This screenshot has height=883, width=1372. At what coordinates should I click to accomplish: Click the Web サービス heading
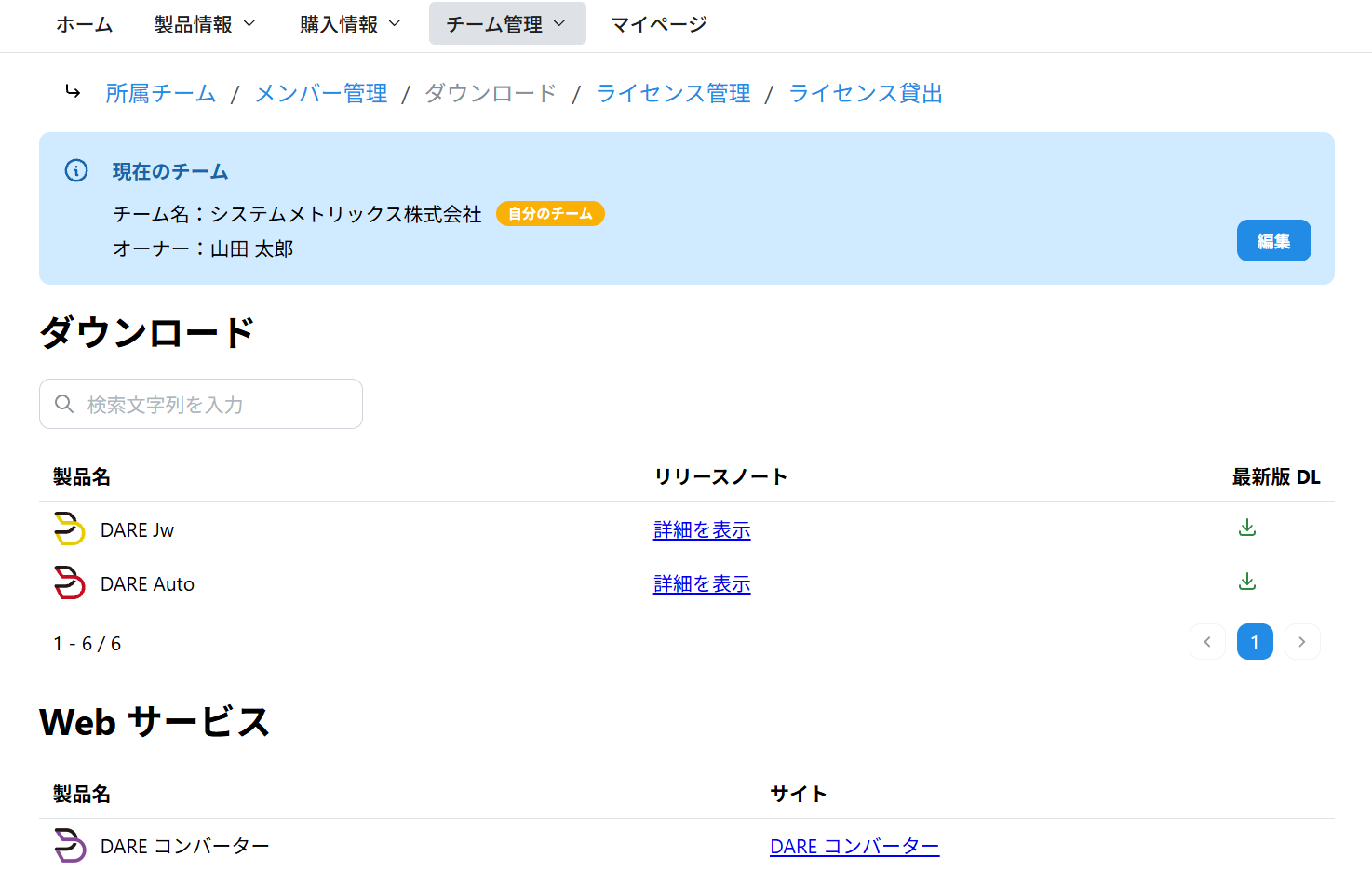[155, 722]
